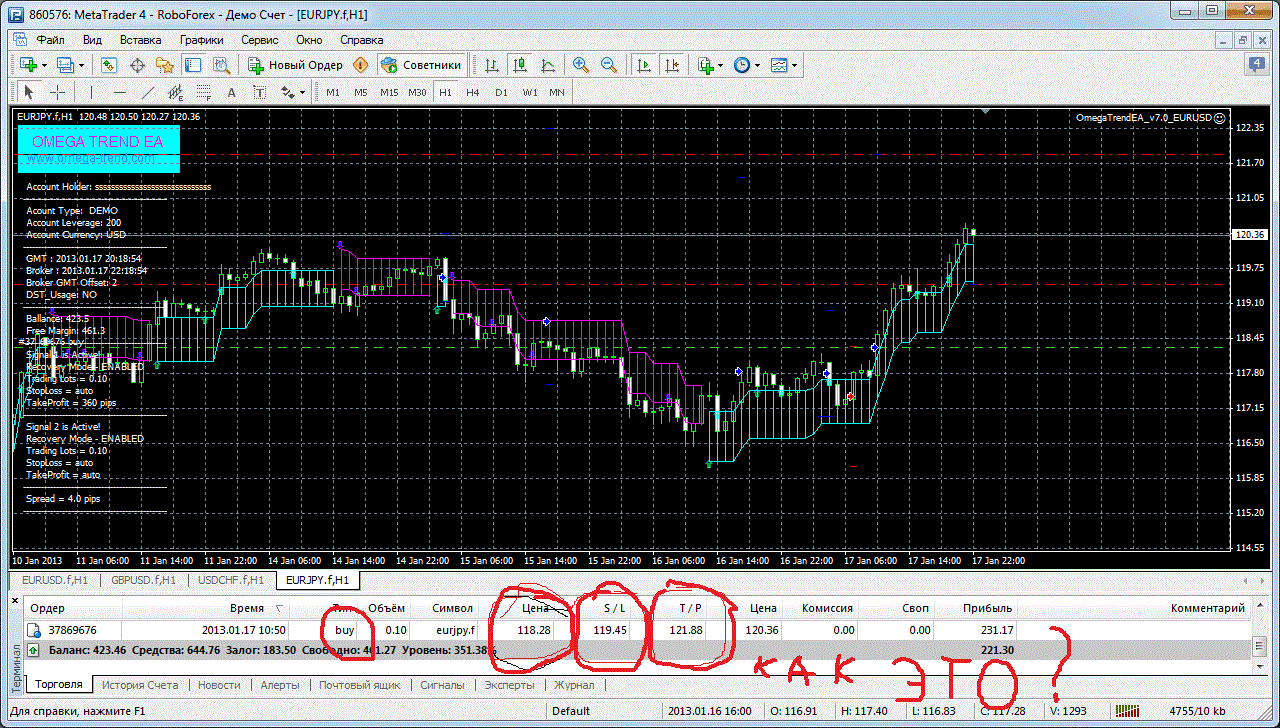
Task: Expand the New Chart dropdown arrow
Action: point(44,65)
